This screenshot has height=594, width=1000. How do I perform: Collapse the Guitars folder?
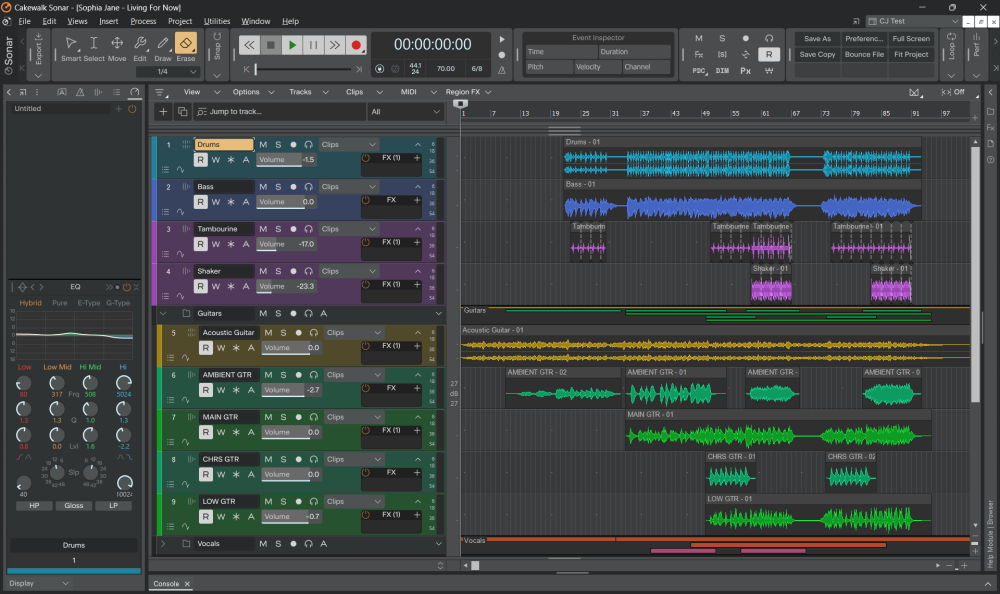163,313
